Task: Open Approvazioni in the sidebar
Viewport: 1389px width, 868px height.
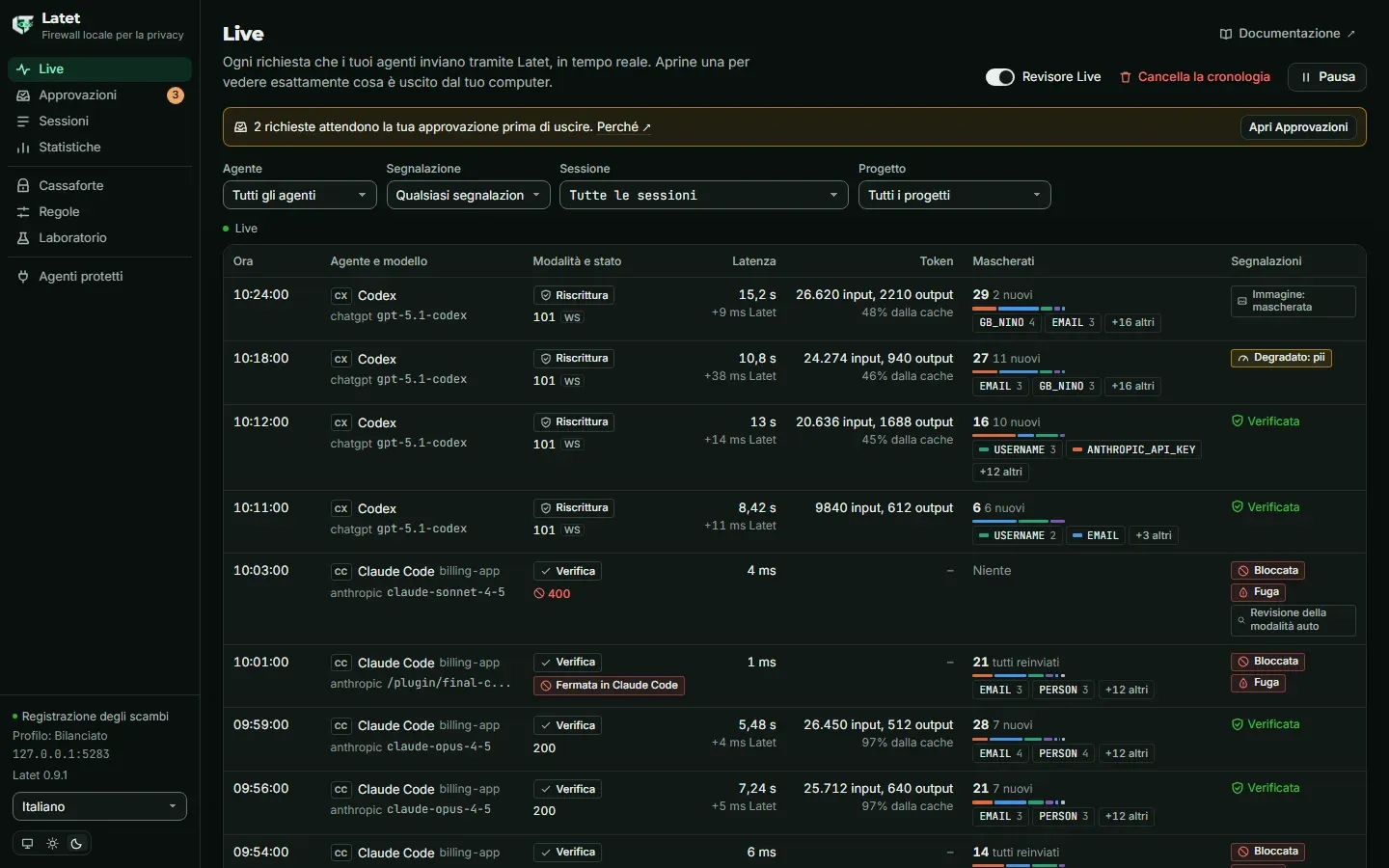Action: (99, 95)
